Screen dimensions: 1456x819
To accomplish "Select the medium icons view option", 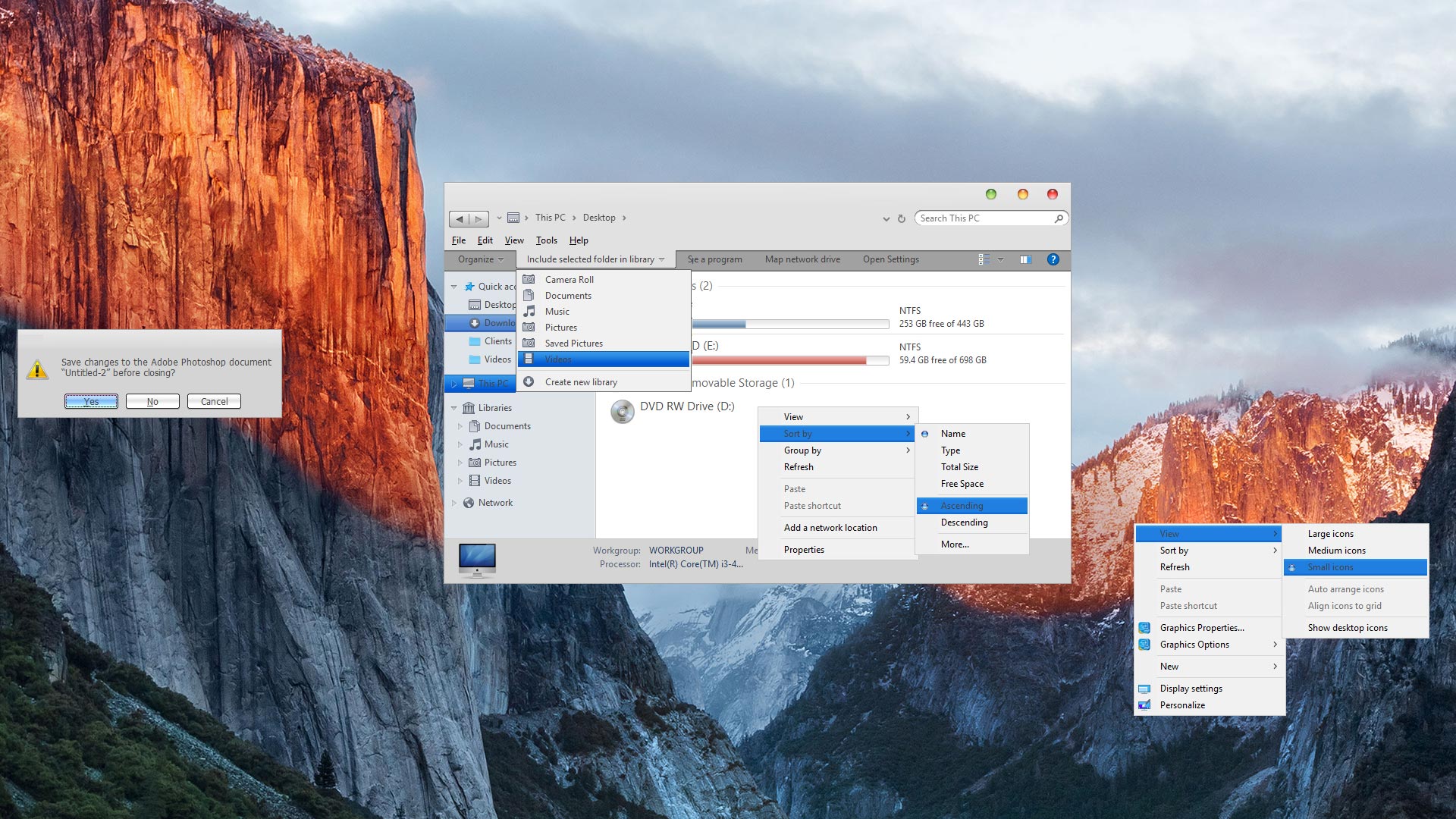I will coord(1337,550).
